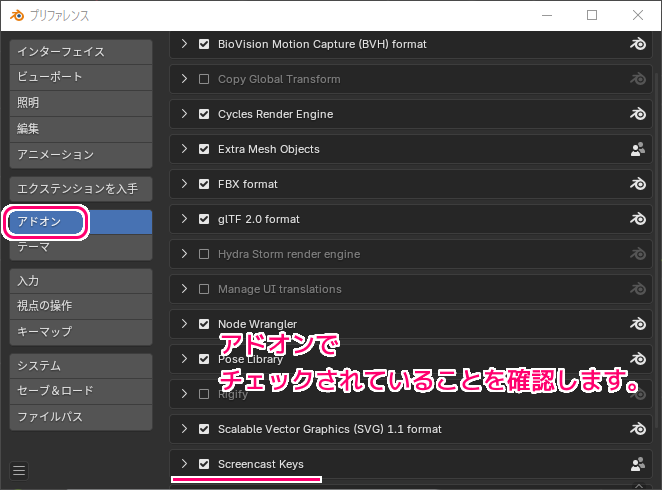Expand BioVision Motion Capture addon details
Viewport: 662px width, 490px height.
184,44
